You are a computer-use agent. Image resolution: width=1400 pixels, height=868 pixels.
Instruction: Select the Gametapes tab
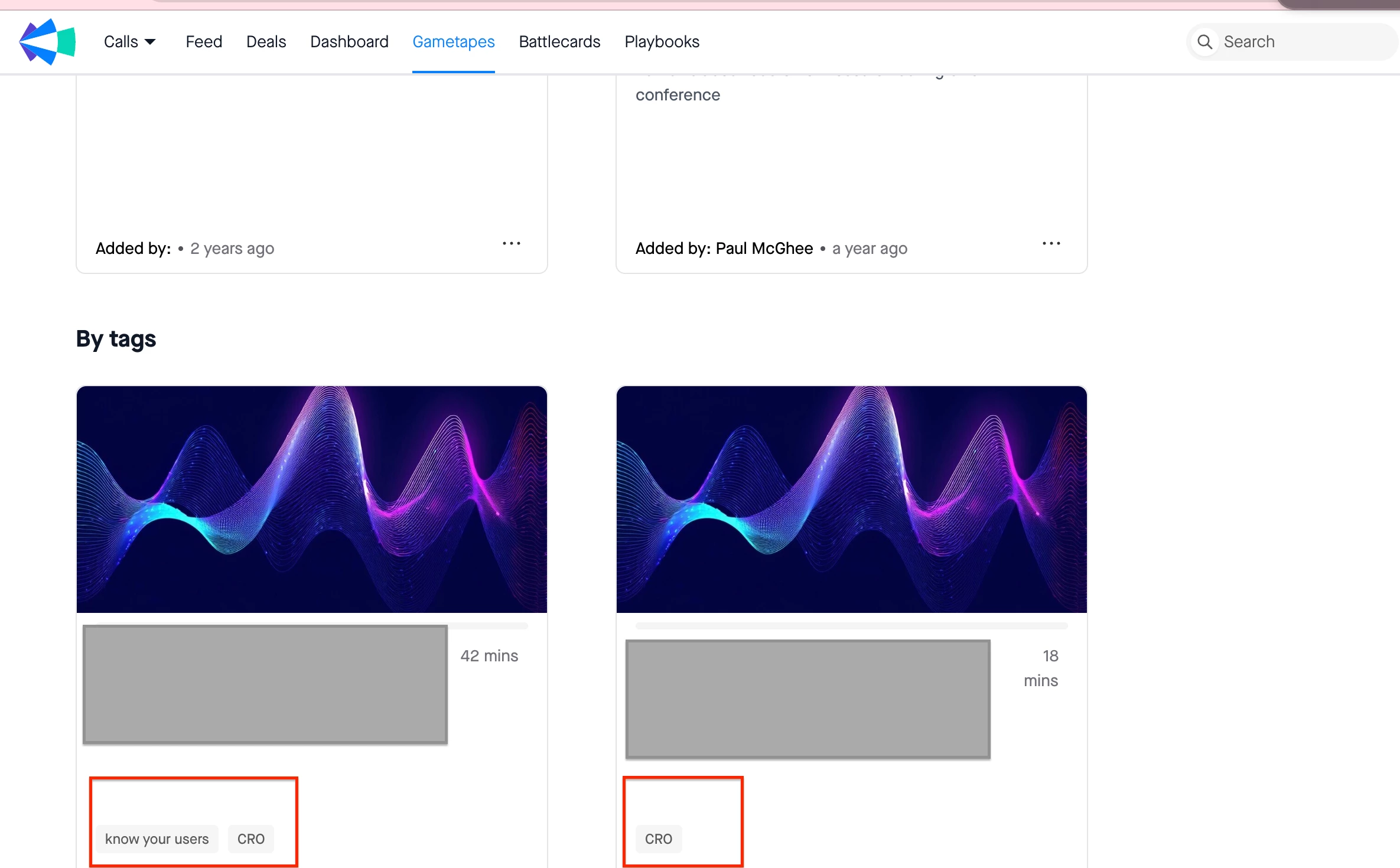453,42
